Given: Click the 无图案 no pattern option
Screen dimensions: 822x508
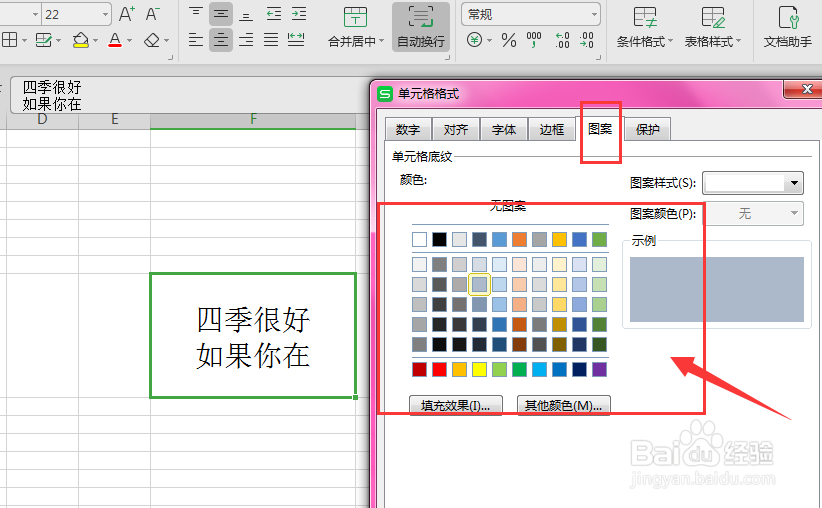Looking at the screenshot, I should pyautogui.click(x=507, y=206).
